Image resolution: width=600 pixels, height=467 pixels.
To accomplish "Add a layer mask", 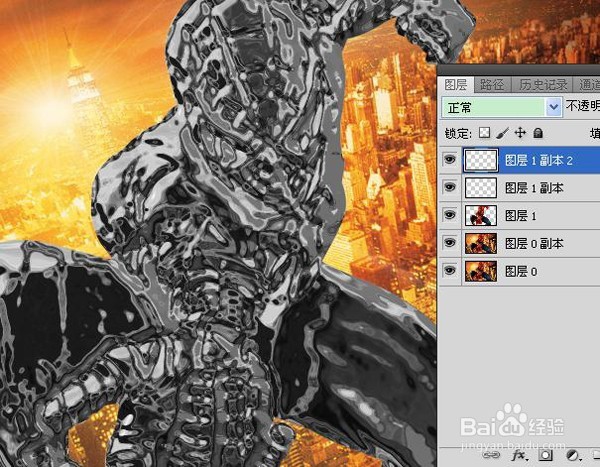I will click(x=546, y=455).
